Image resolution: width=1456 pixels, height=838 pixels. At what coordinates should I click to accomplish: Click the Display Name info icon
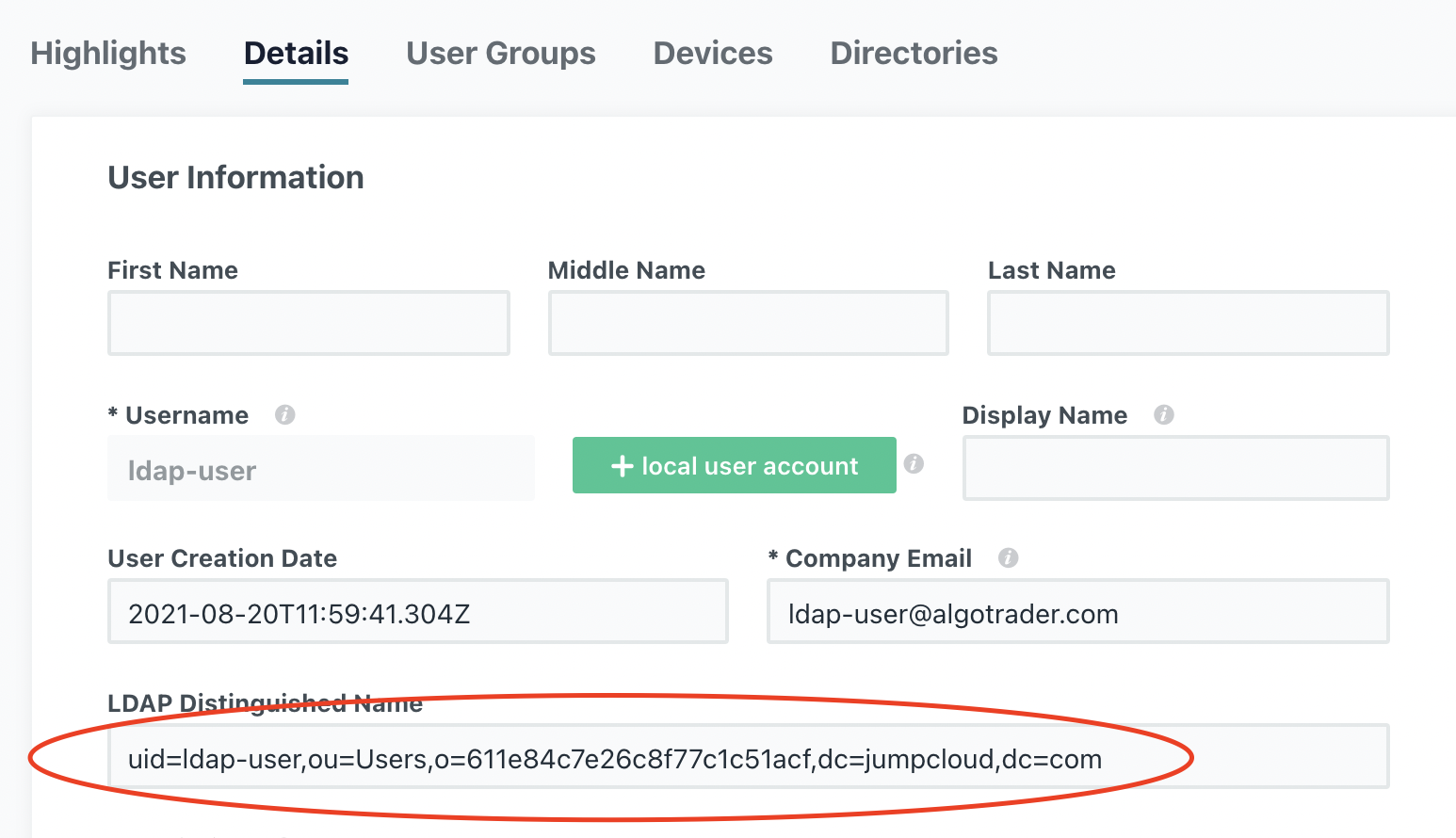1164,414
